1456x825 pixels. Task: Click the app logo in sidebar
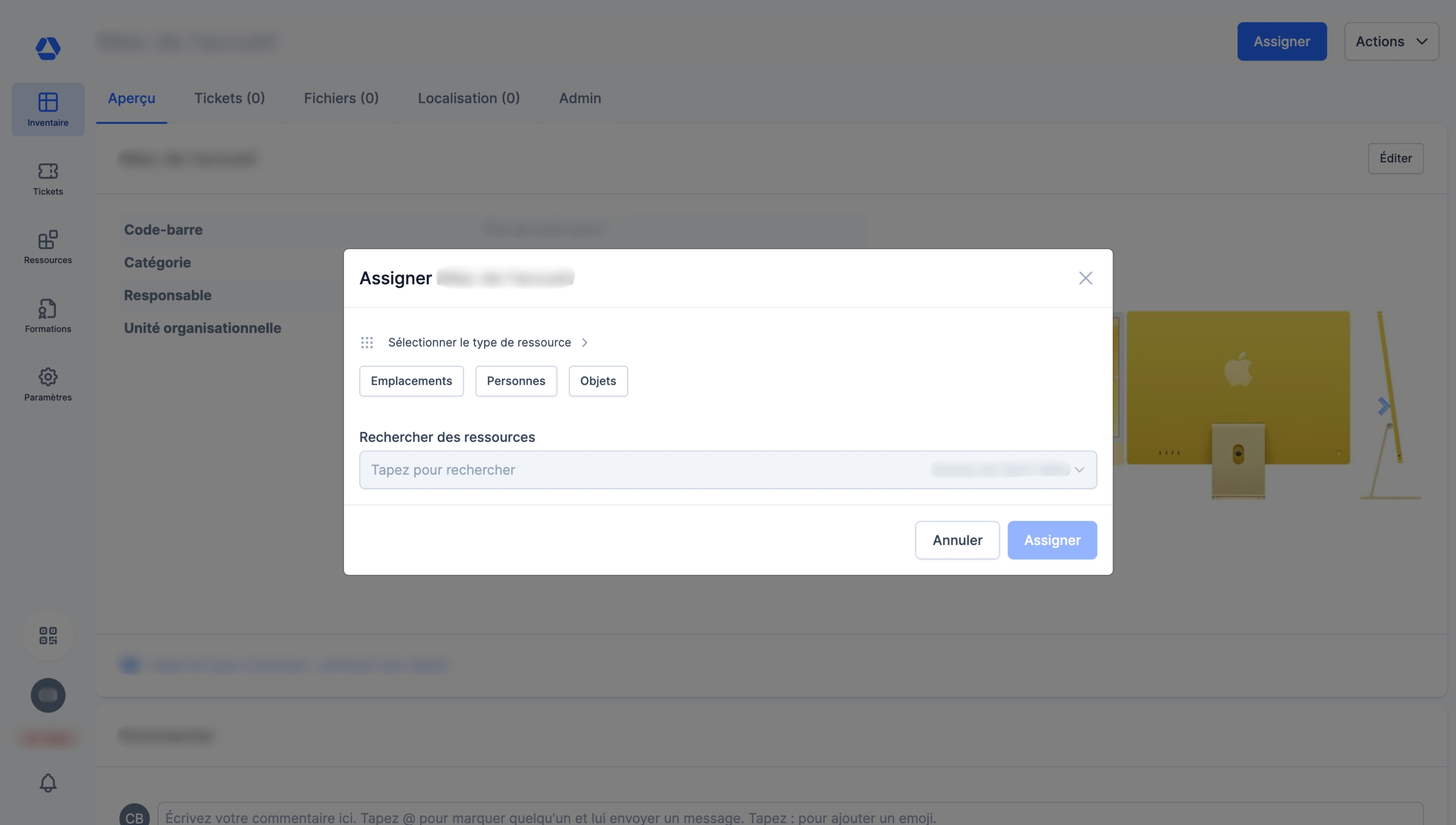tap(48, 48)
